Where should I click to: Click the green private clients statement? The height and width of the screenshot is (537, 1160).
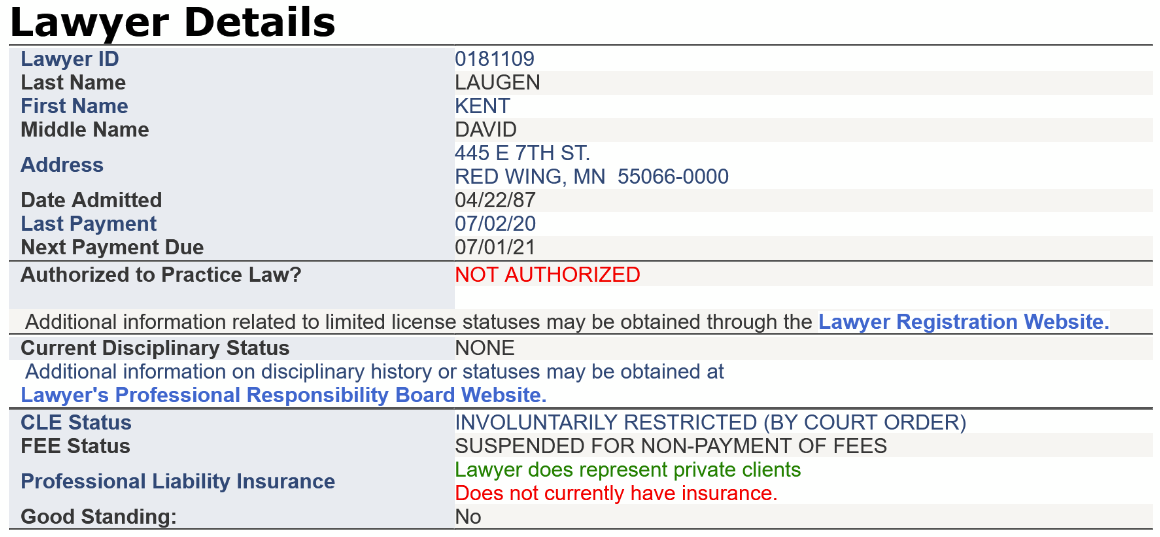(627, 469)
